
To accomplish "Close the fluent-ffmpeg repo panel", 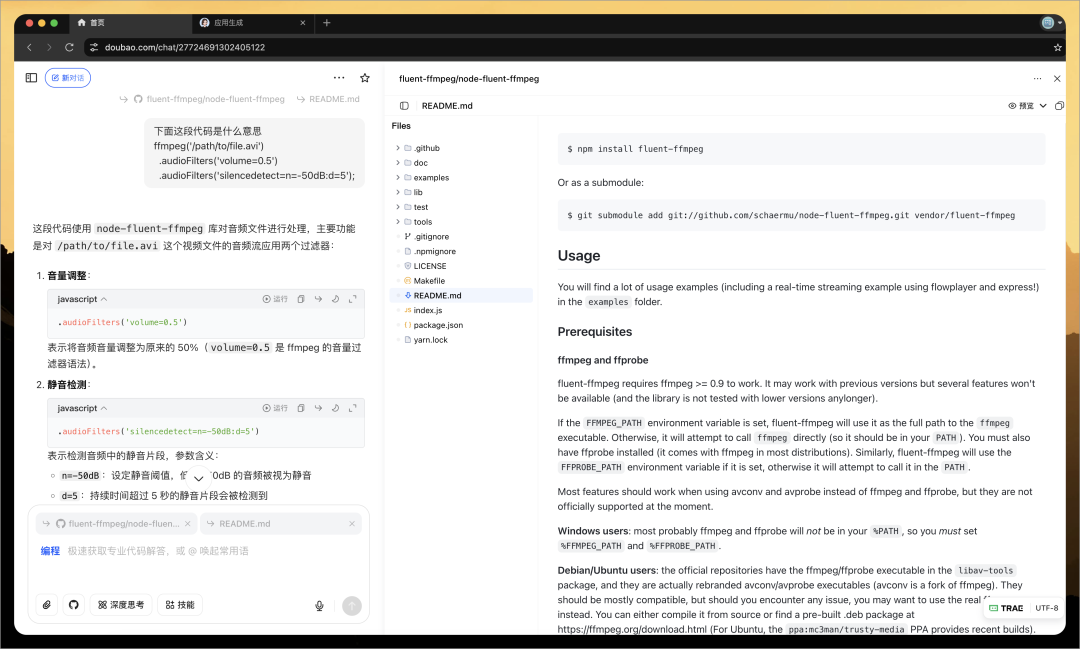I will pos(1057,79).
